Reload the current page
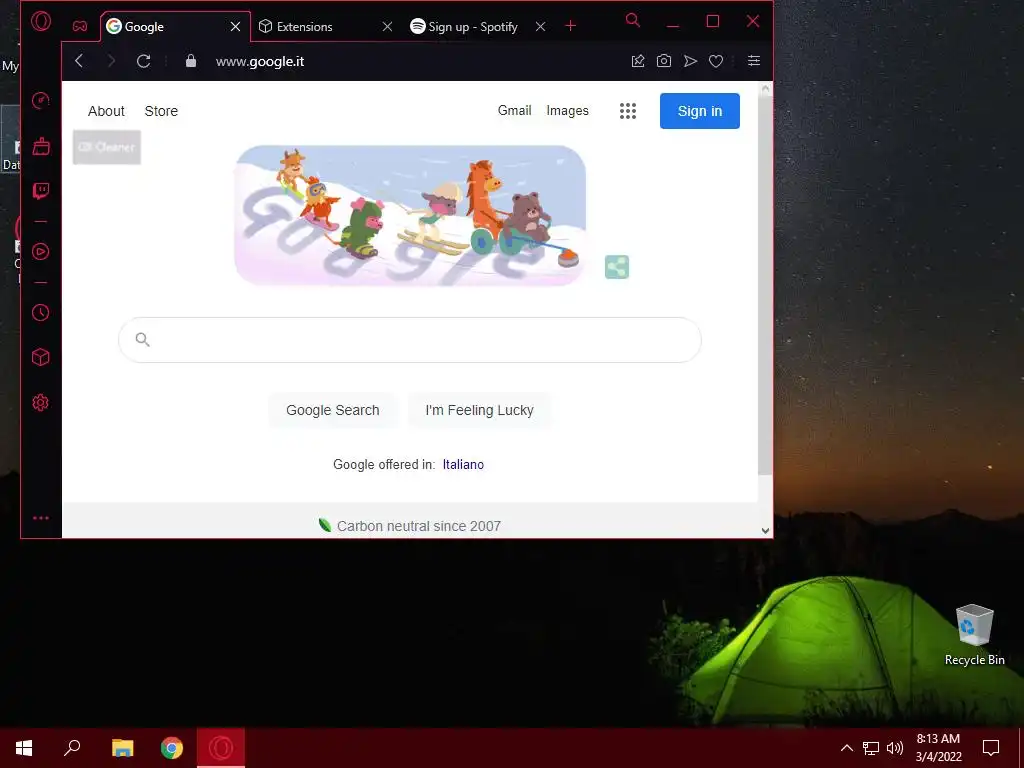The image size is (1024, 768). tap(144, 61)
